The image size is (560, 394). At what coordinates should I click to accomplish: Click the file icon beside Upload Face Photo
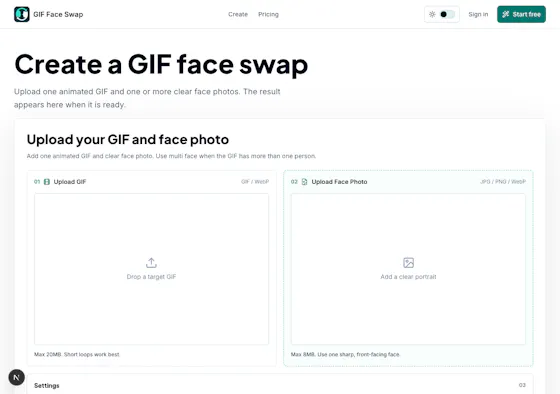pos(304,182)
